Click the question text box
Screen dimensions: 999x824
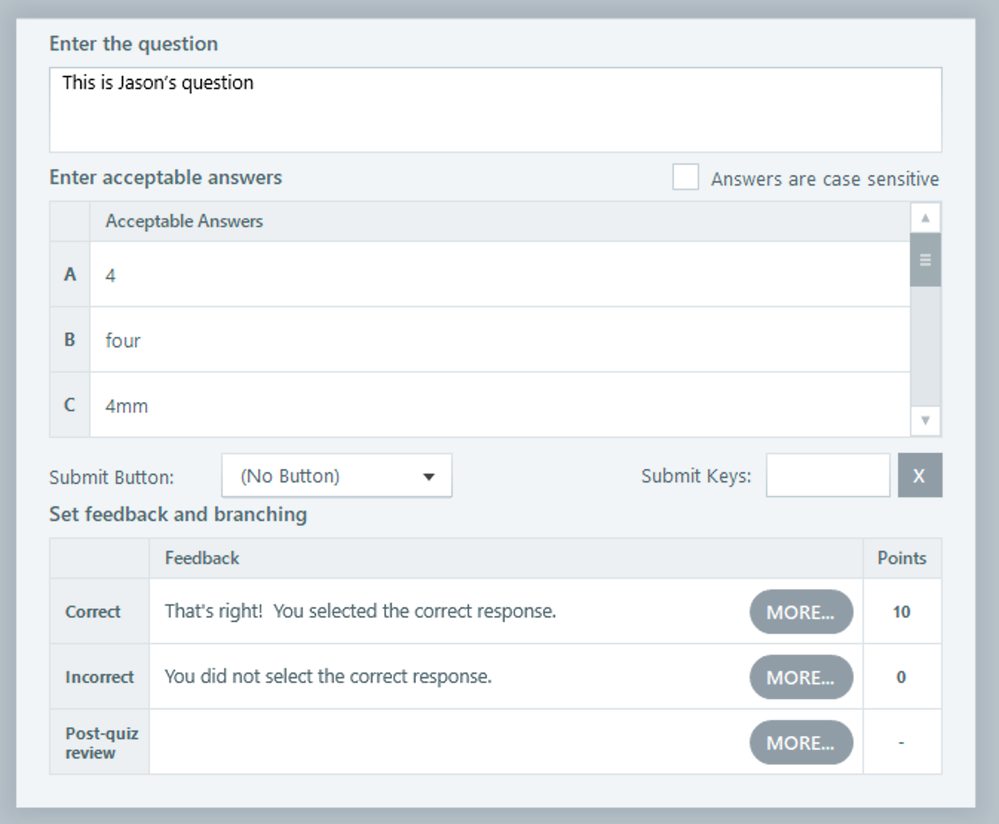tap(495, 110)
